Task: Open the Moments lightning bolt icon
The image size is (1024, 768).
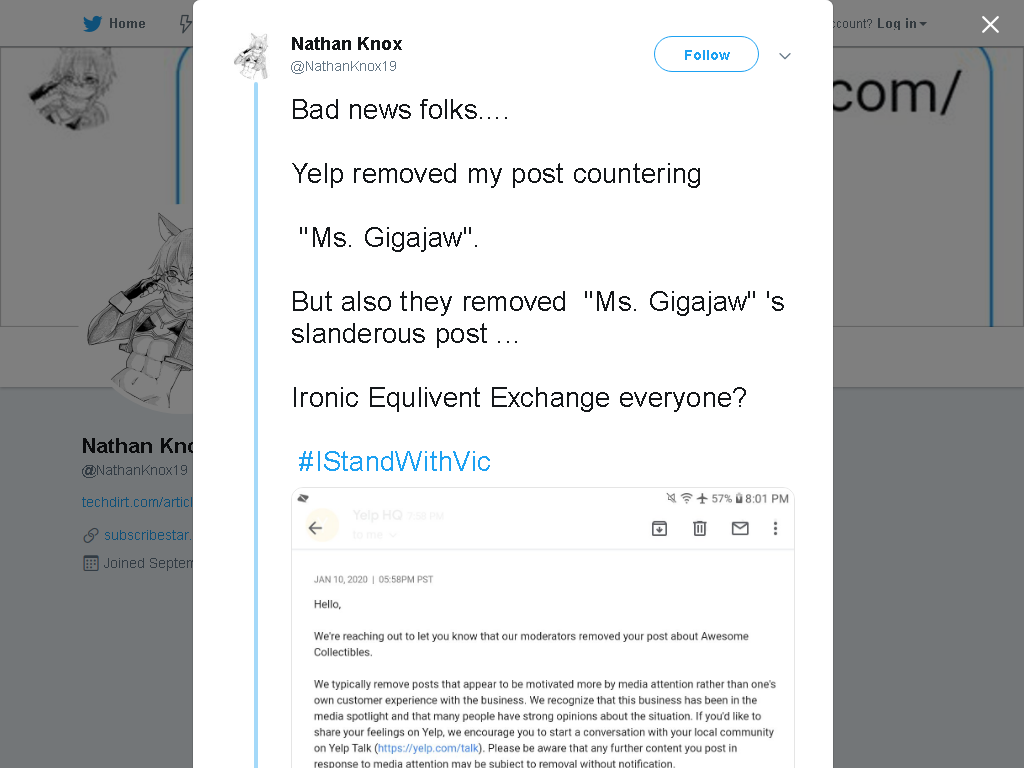Action: (186, 24)
